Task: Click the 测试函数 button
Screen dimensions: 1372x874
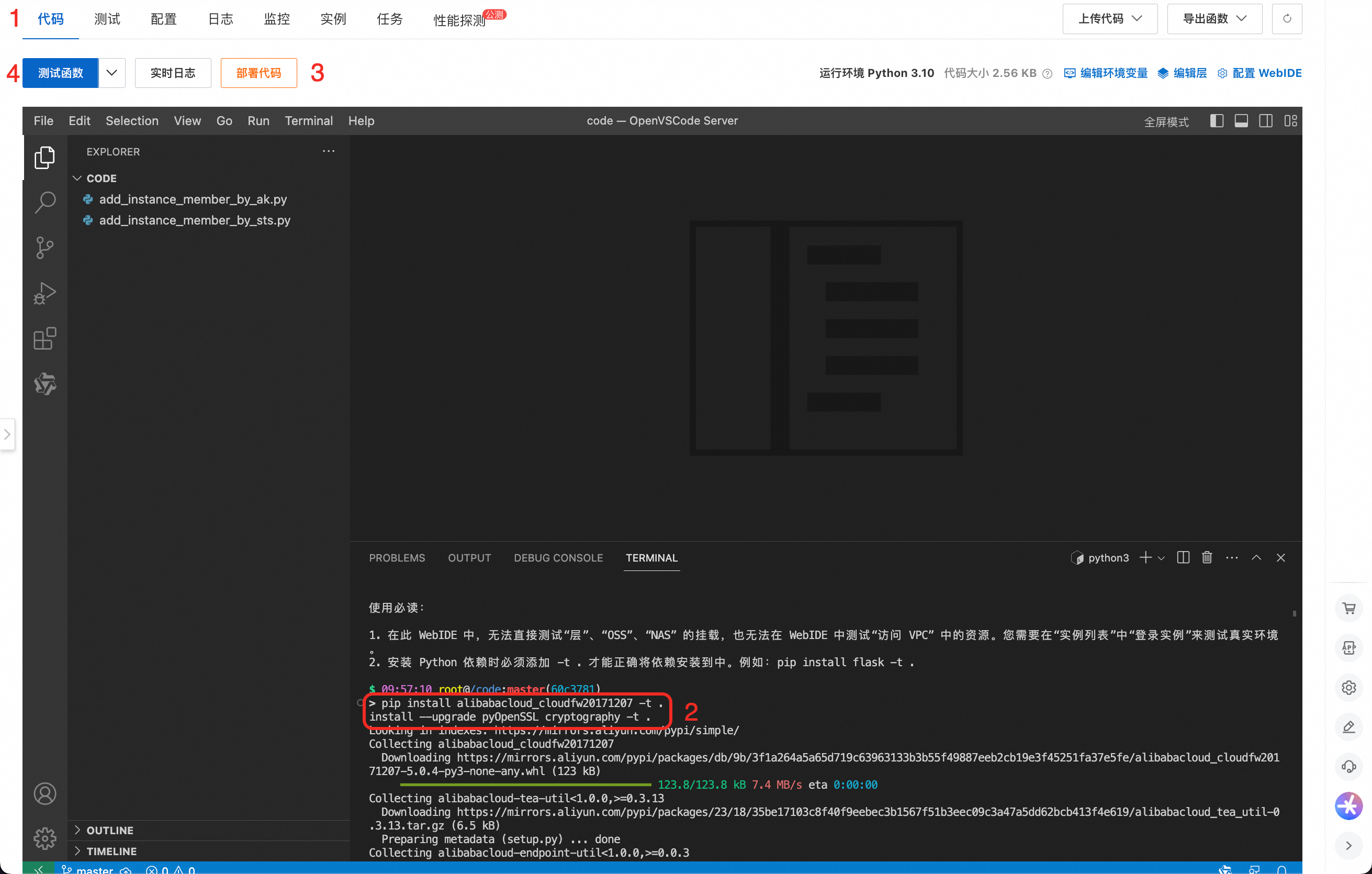Action: tap(60, 73)
